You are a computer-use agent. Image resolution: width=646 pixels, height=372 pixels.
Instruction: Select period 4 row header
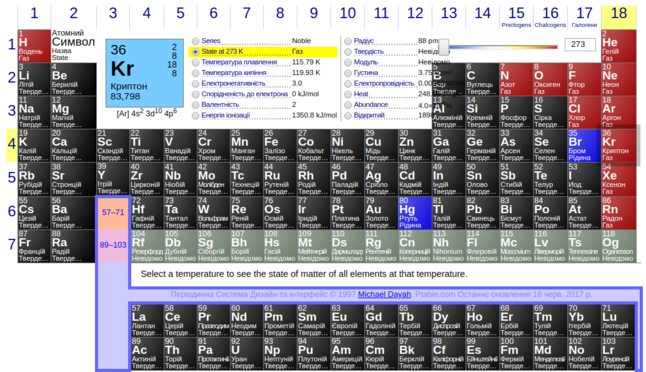[12, 145]
